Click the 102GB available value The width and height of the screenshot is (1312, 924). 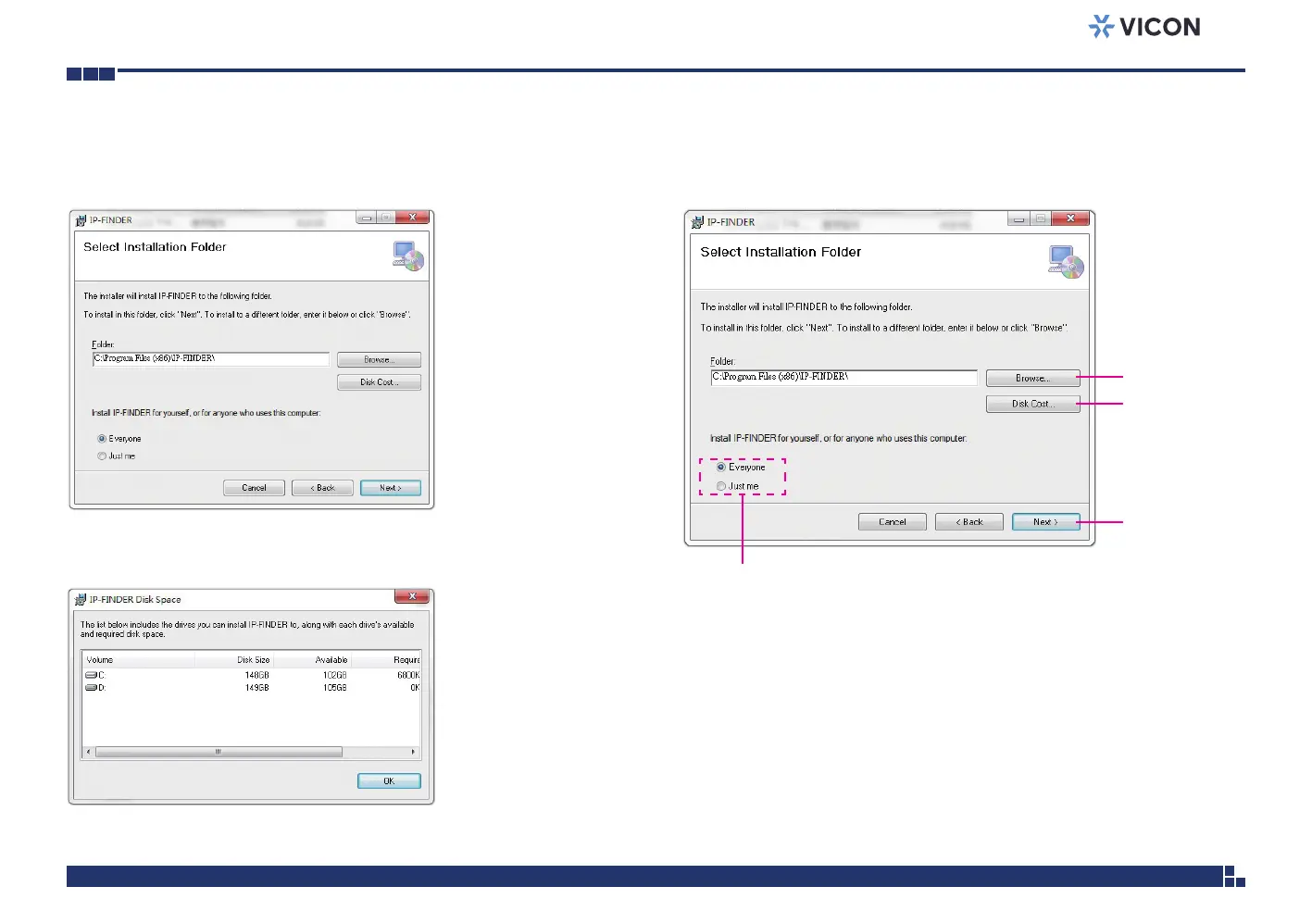coord(335,676)
